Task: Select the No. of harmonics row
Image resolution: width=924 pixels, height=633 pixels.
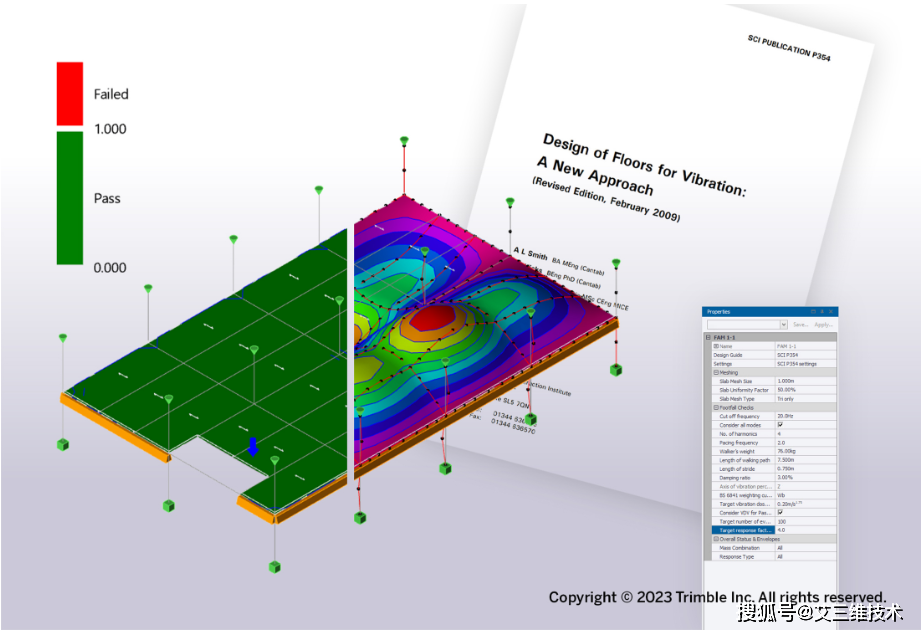Action: (x=774, y=434)
